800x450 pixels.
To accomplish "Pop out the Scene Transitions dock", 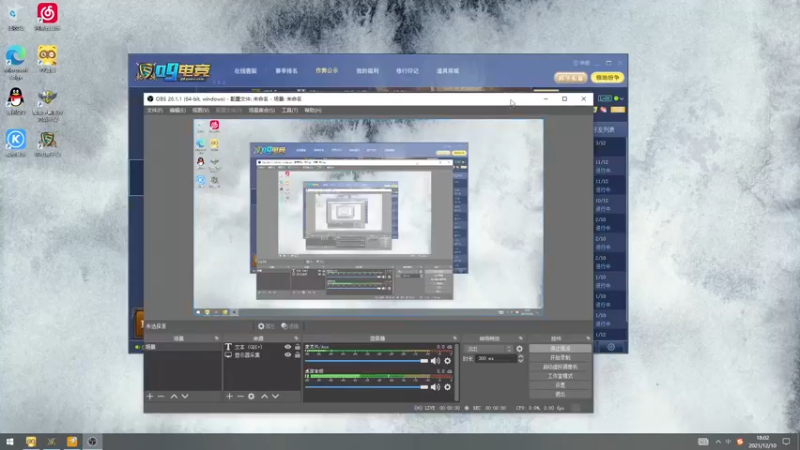I will point(520,338).
